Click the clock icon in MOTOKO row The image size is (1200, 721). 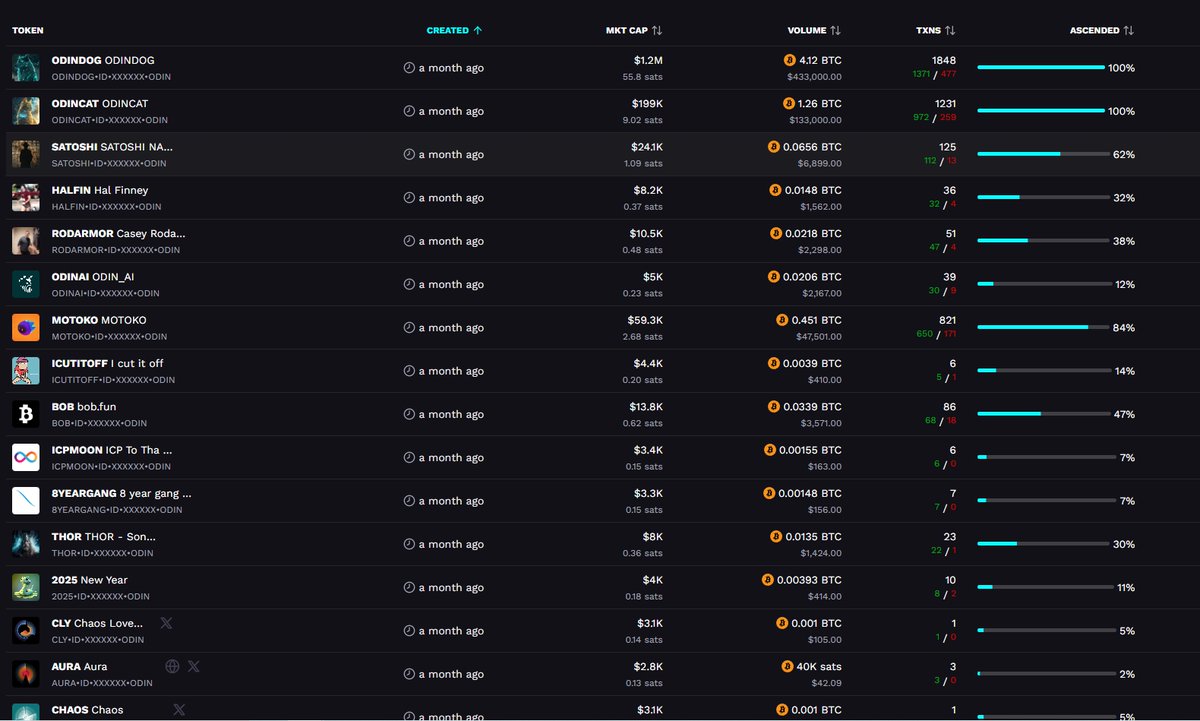click(409, 328)
